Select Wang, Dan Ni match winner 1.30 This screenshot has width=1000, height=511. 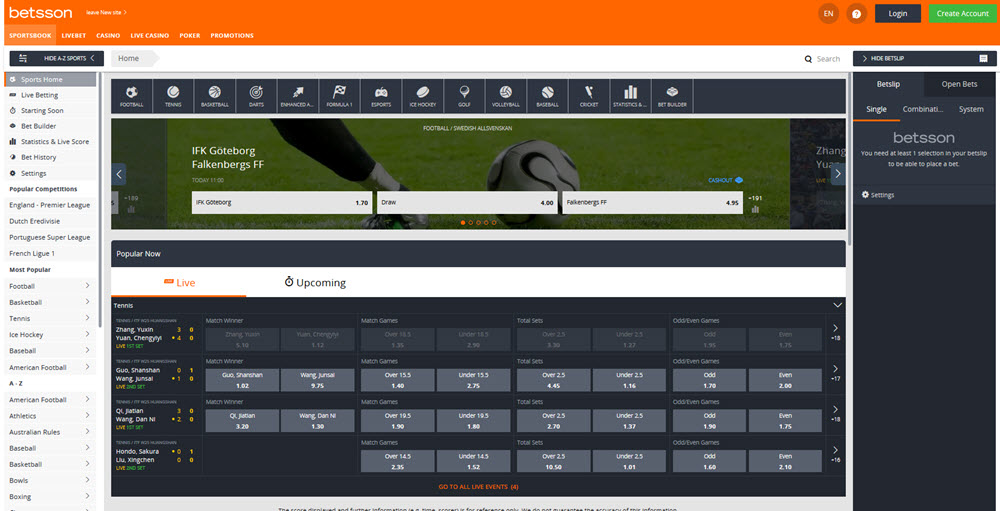(x=317, y=421)
